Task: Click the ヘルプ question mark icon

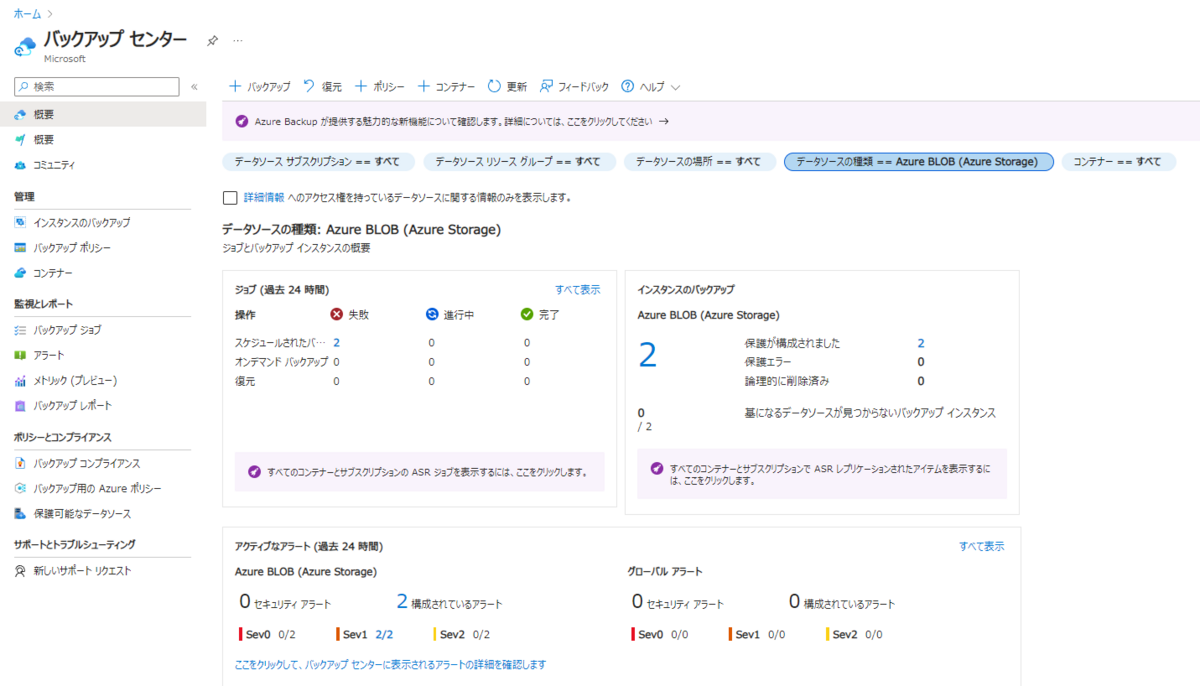Action: [628, 87]
